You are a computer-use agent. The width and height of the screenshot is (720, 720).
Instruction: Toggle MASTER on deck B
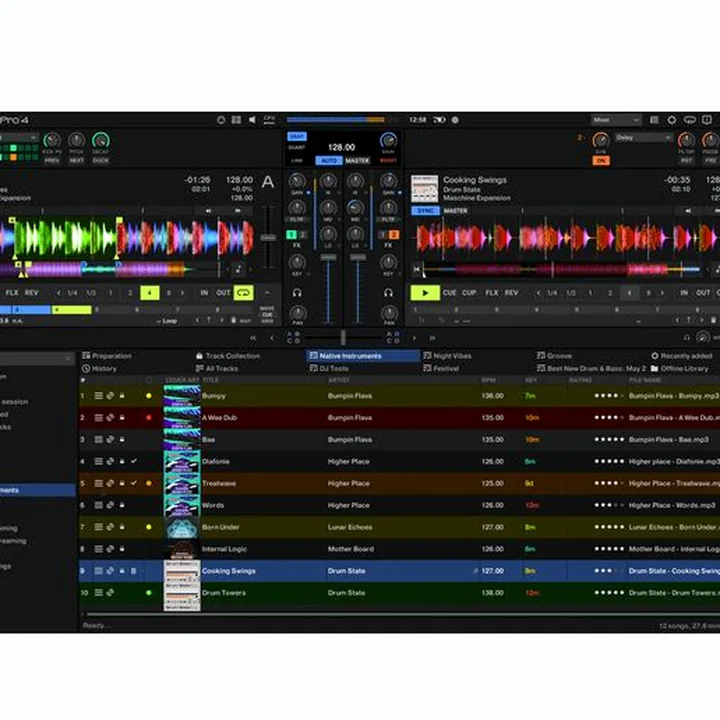(455, 211)
